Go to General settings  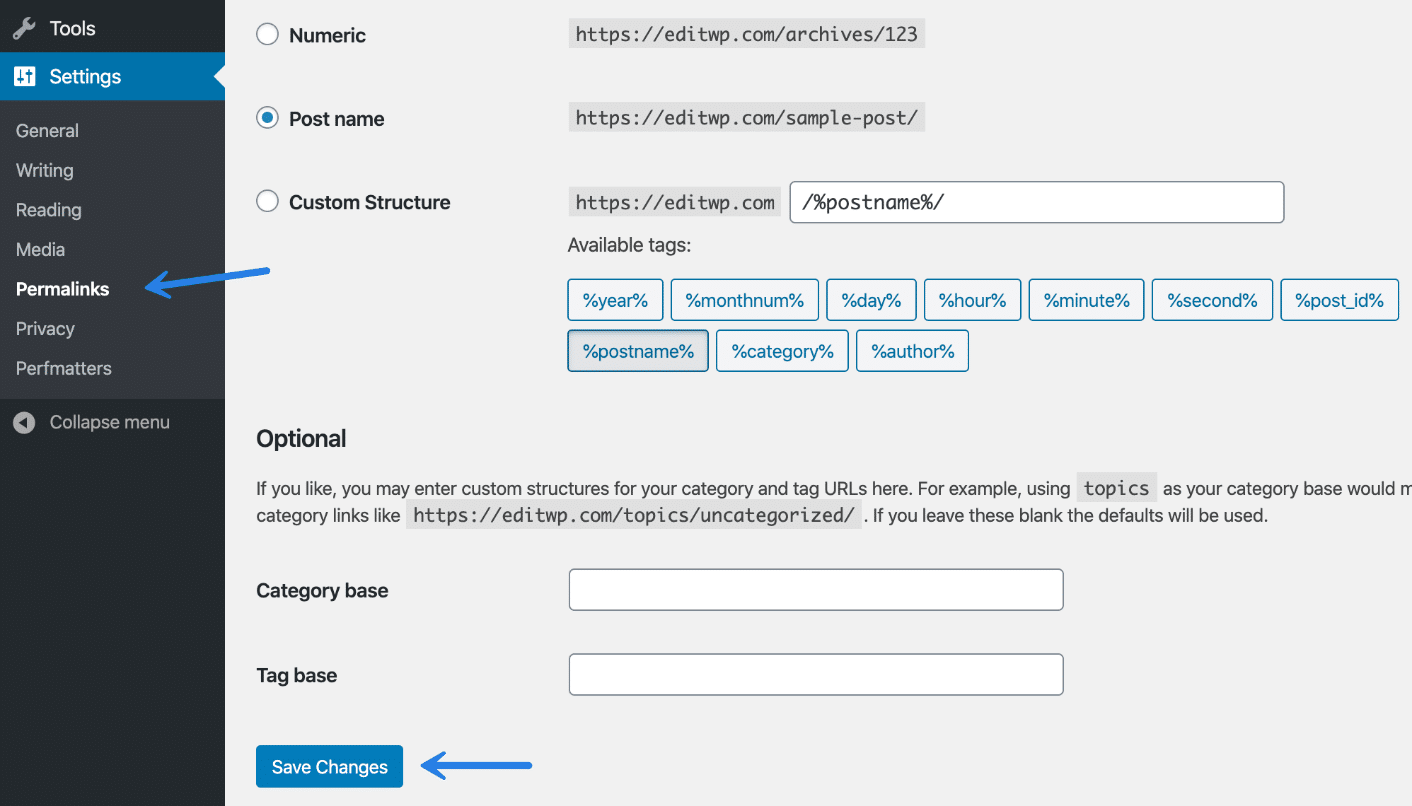[46, 130]
